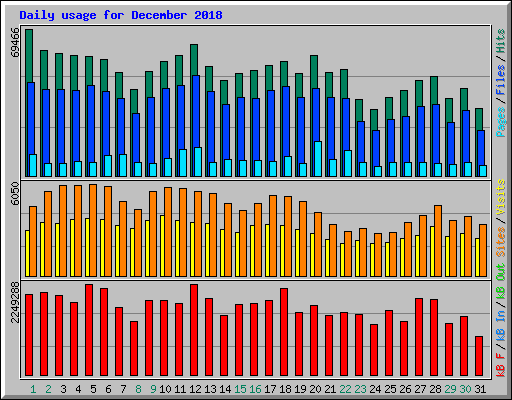Viewport: 512px width, 400px height.
Task: Click the 'Daily usage for December 2018' title
Action: pyautogui.click(x=121, y=15)
